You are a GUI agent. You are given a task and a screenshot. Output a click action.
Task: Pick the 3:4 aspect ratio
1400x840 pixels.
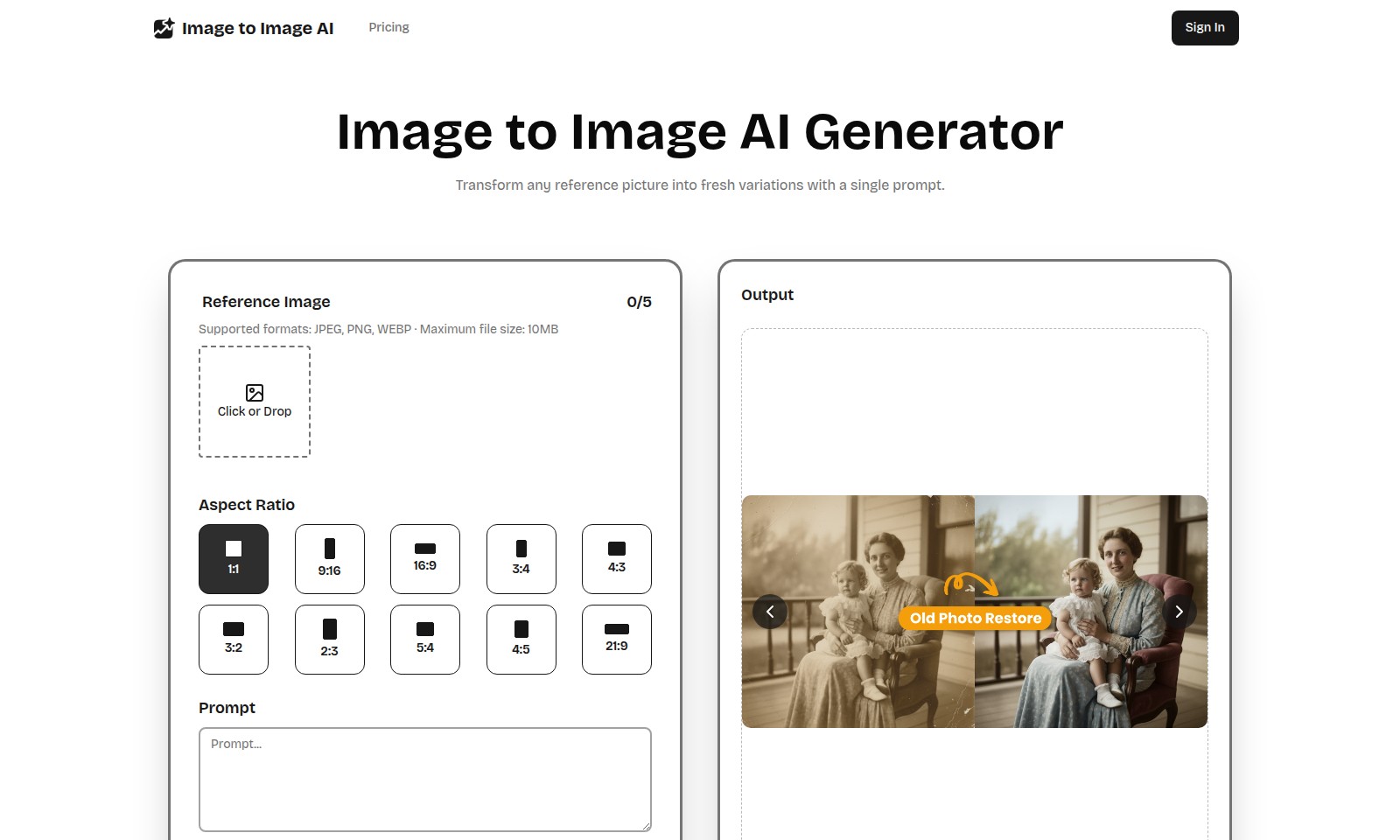(521, 559)
